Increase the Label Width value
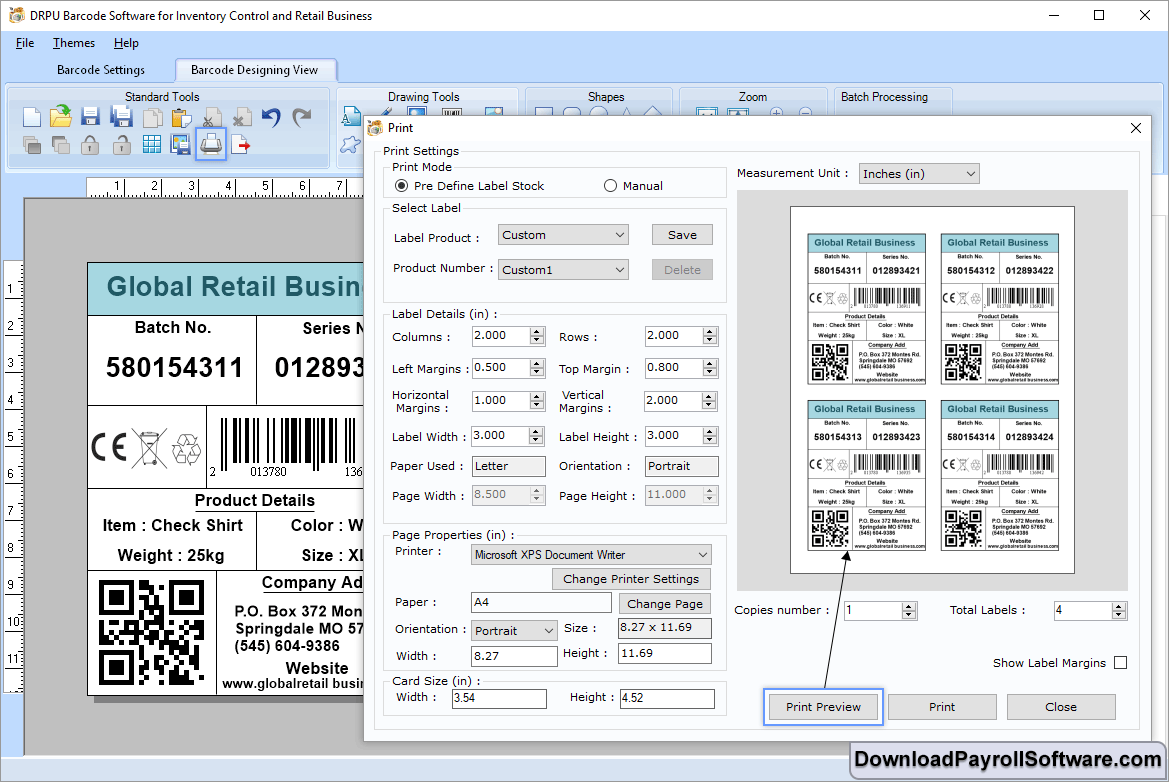1169x782 pixels. coord(537,432)
